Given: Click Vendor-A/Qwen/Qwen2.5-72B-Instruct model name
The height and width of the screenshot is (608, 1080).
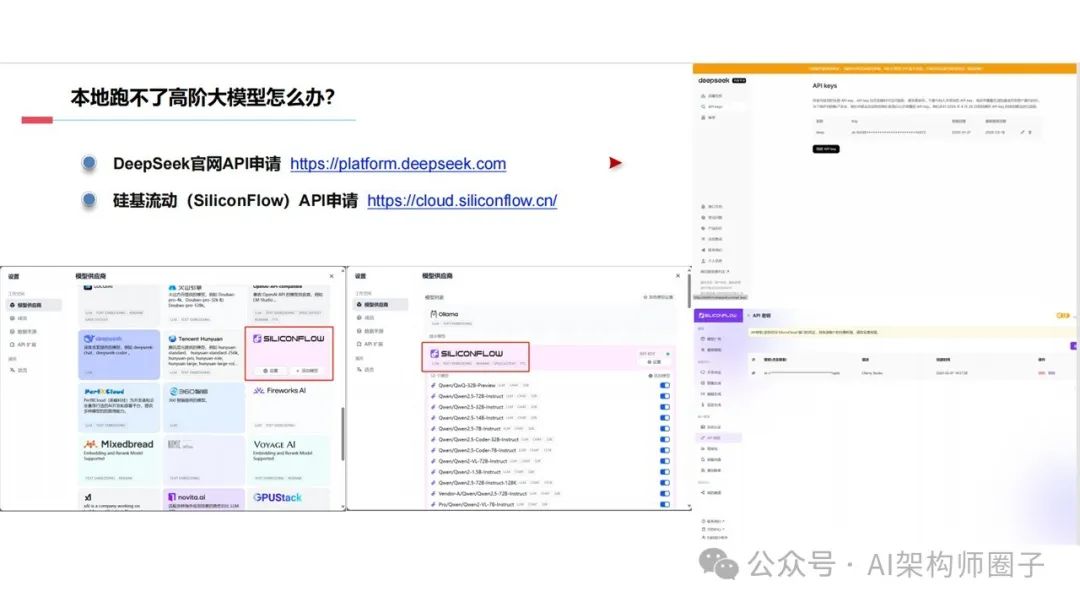Looking at the screenshot, I should tap(482, 494).
